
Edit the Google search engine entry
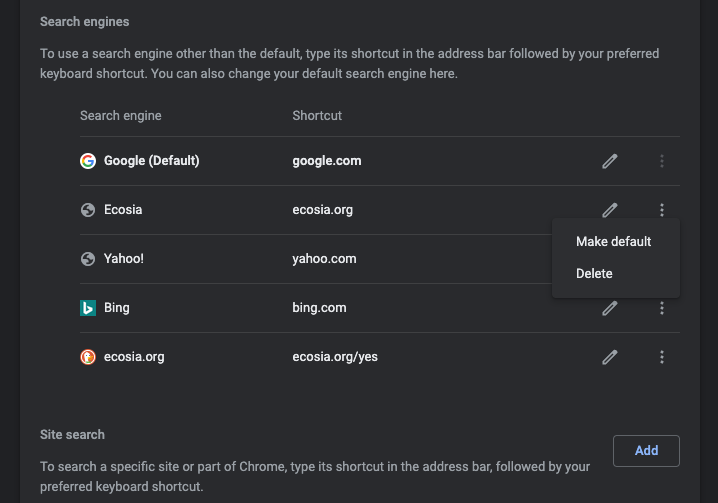(x=610, y=161)
